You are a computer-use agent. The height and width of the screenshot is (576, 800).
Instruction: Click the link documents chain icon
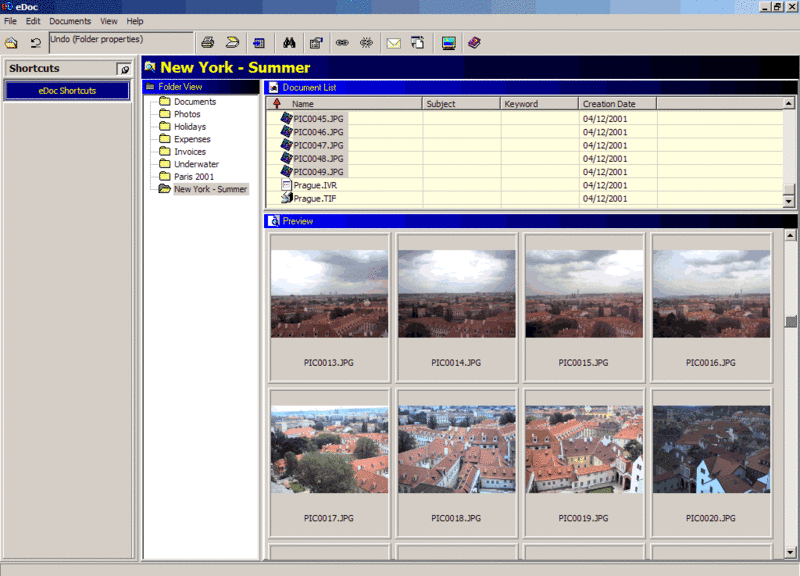point(342,43)
